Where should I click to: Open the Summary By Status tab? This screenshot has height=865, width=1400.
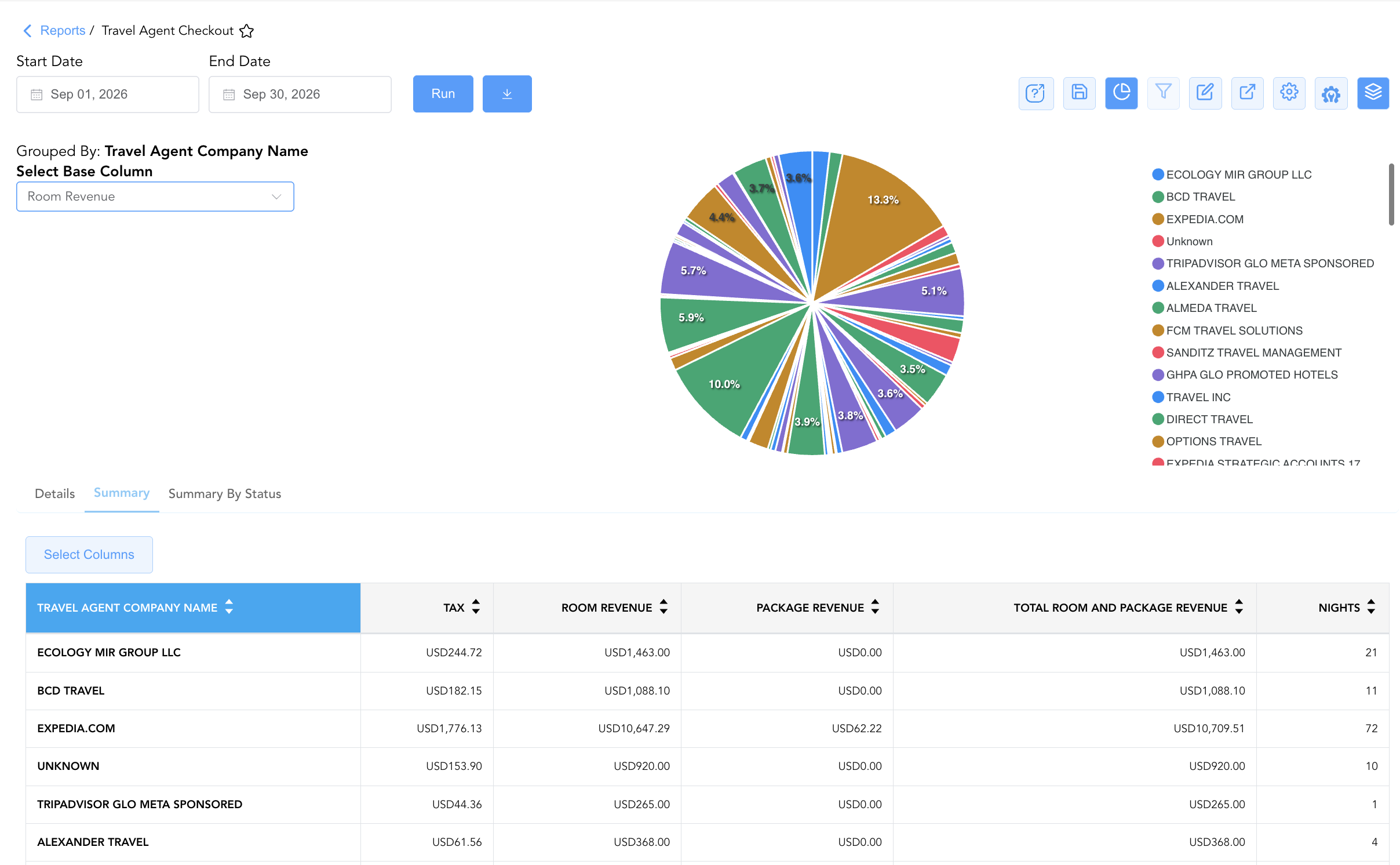pyautogui.click(x=225, y=493)
